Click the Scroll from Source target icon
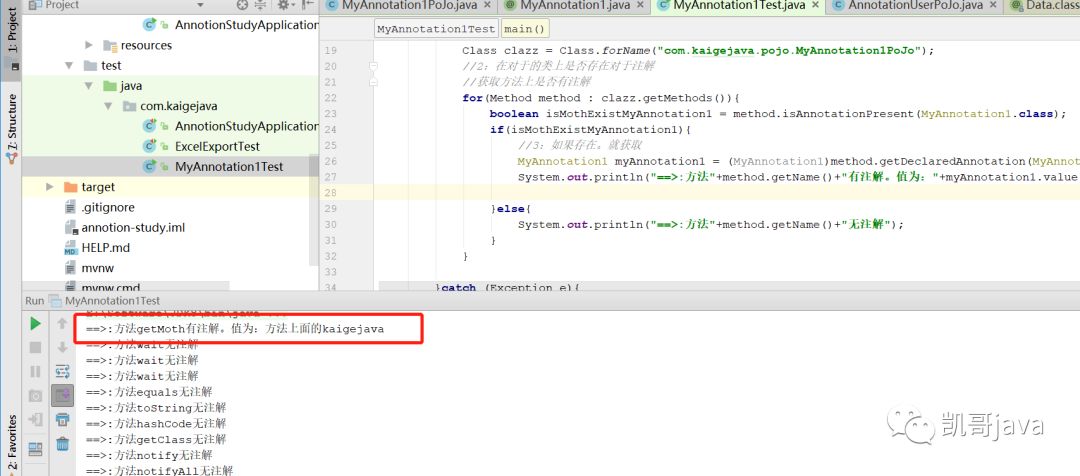 click(242, 5)
